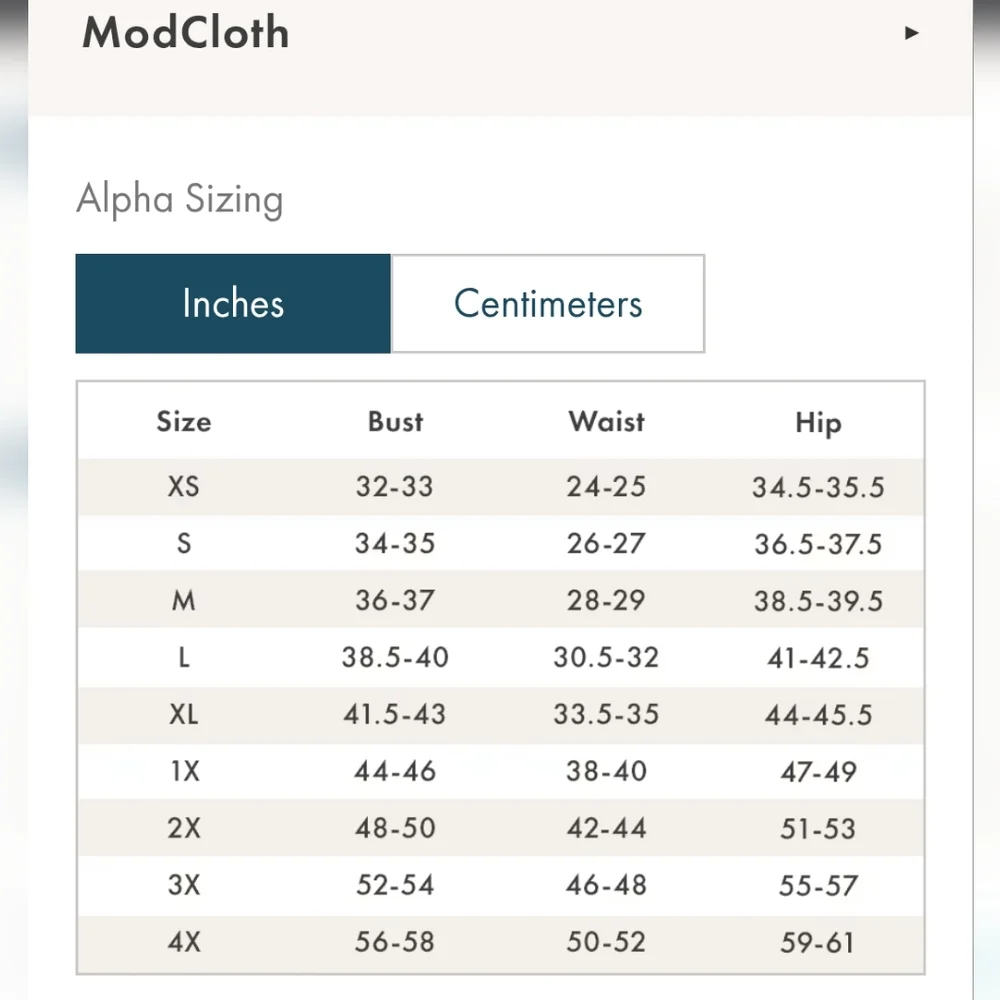Switch to the Inches tab

(233, 304)
